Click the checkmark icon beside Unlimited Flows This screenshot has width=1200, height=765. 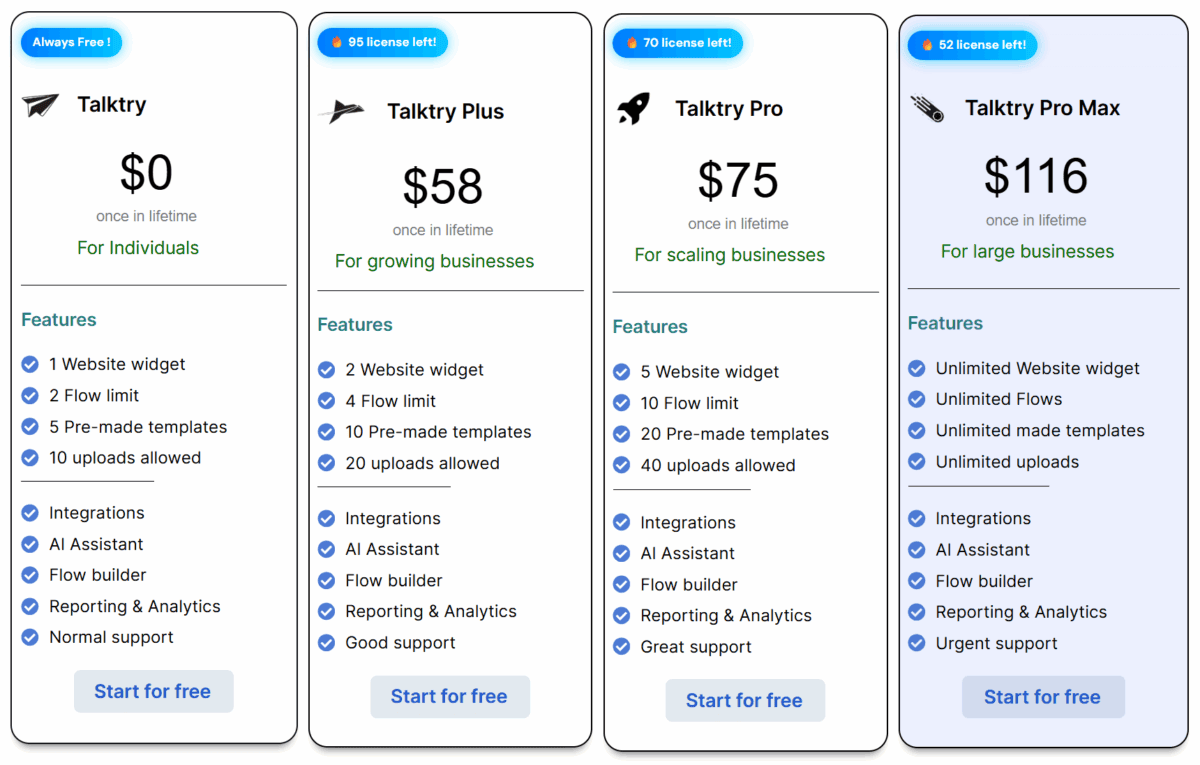(916, 399)
